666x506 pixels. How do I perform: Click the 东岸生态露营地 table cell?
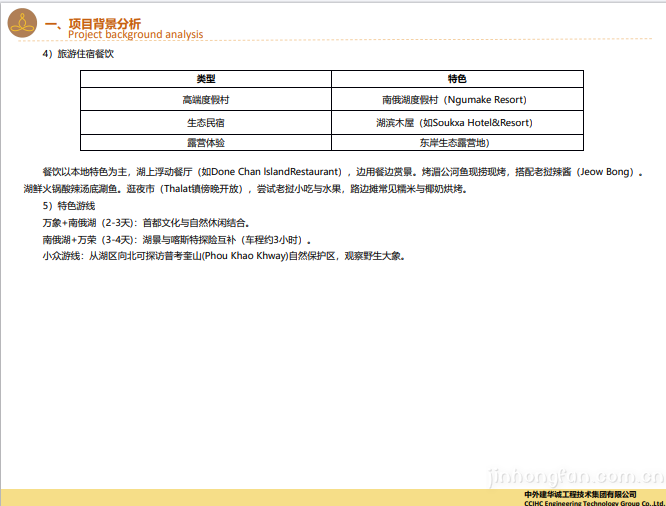coord(454,143)
